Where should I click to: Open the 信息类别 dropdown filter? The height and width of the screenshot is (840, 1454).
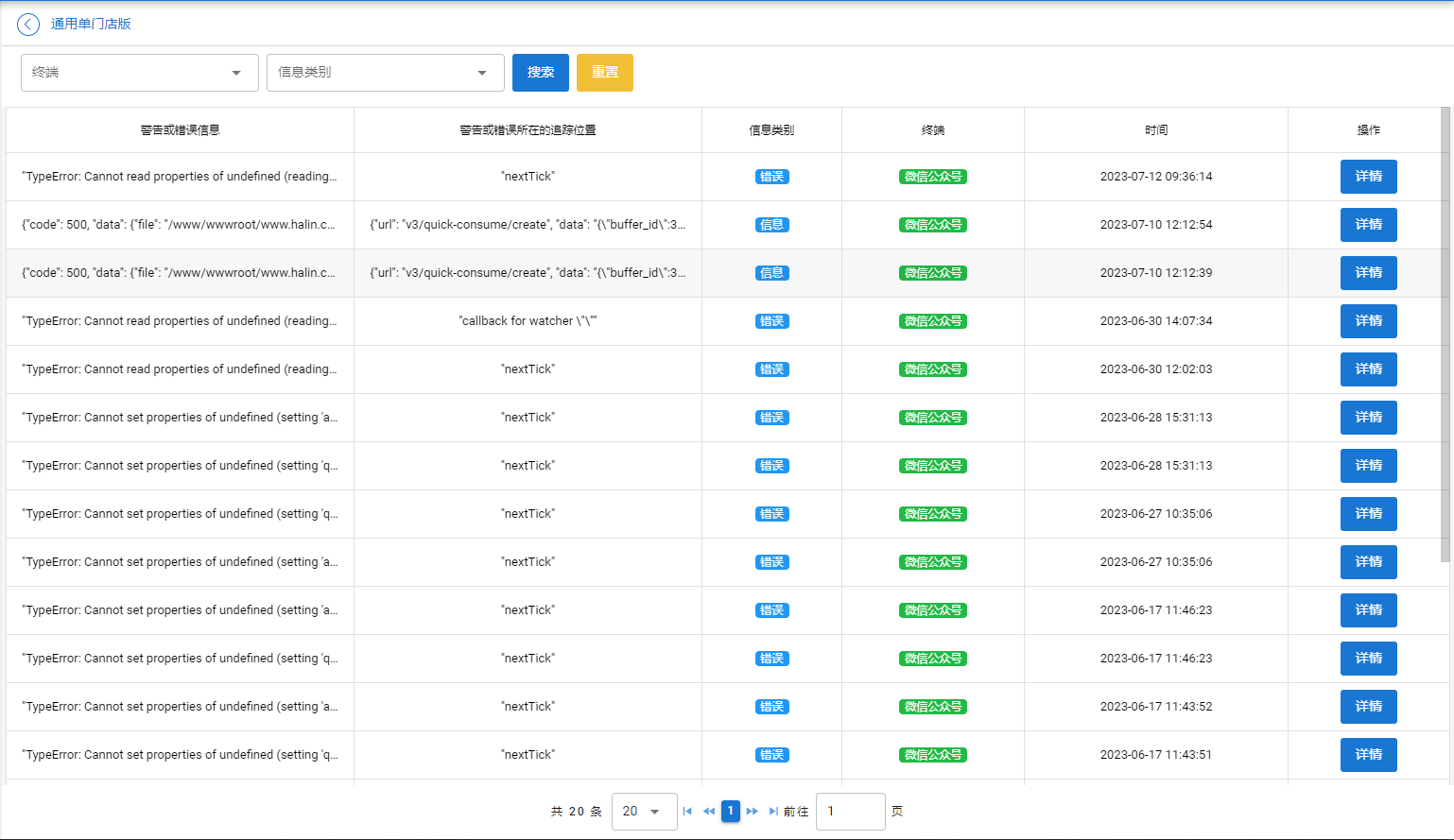tap(386, 73)
